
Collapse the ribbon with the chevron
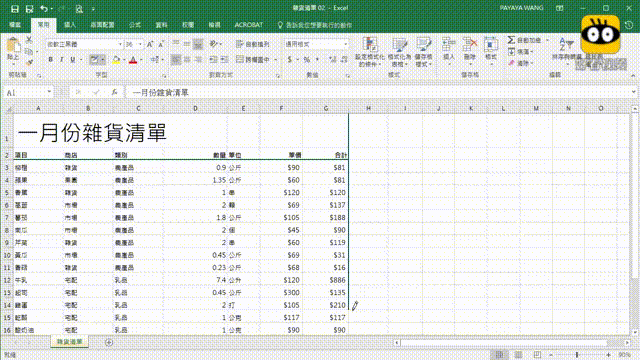(633, 76)
